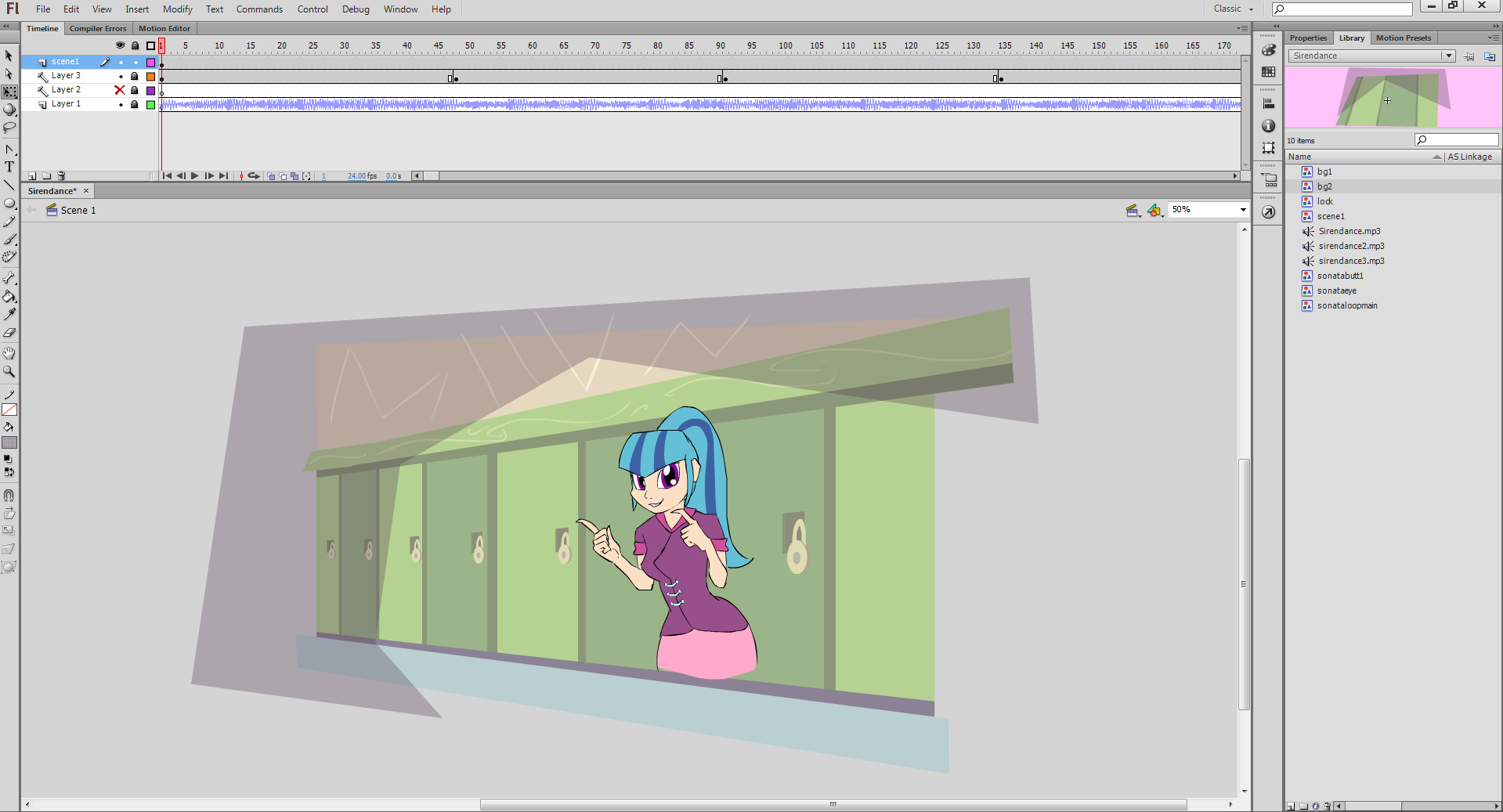Click the stroke color swatch
The image size is (1503, 812).
[x=9, y=410]
